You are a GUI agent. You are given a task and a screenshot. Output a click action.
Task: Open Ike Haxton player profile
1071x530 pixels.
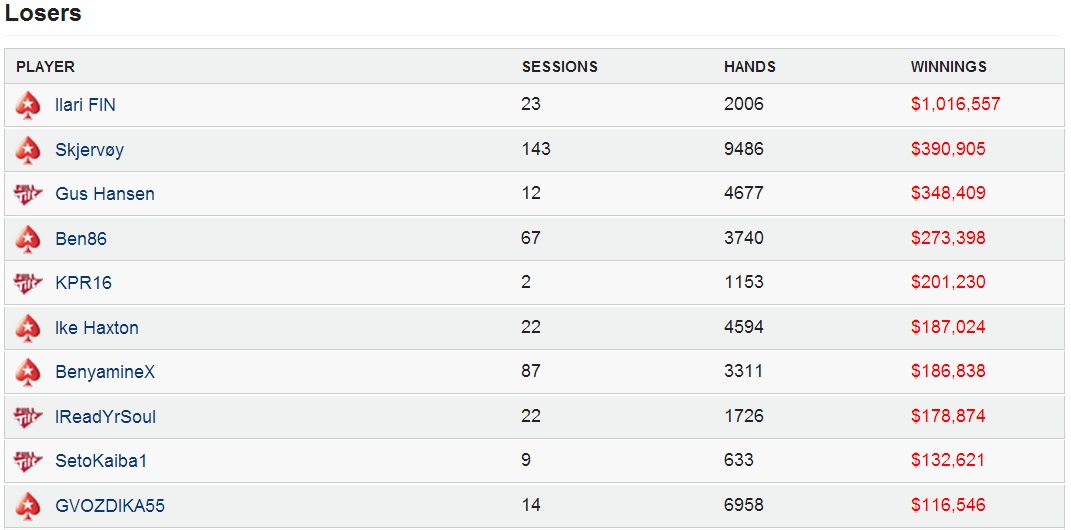(x=97, y=328)
